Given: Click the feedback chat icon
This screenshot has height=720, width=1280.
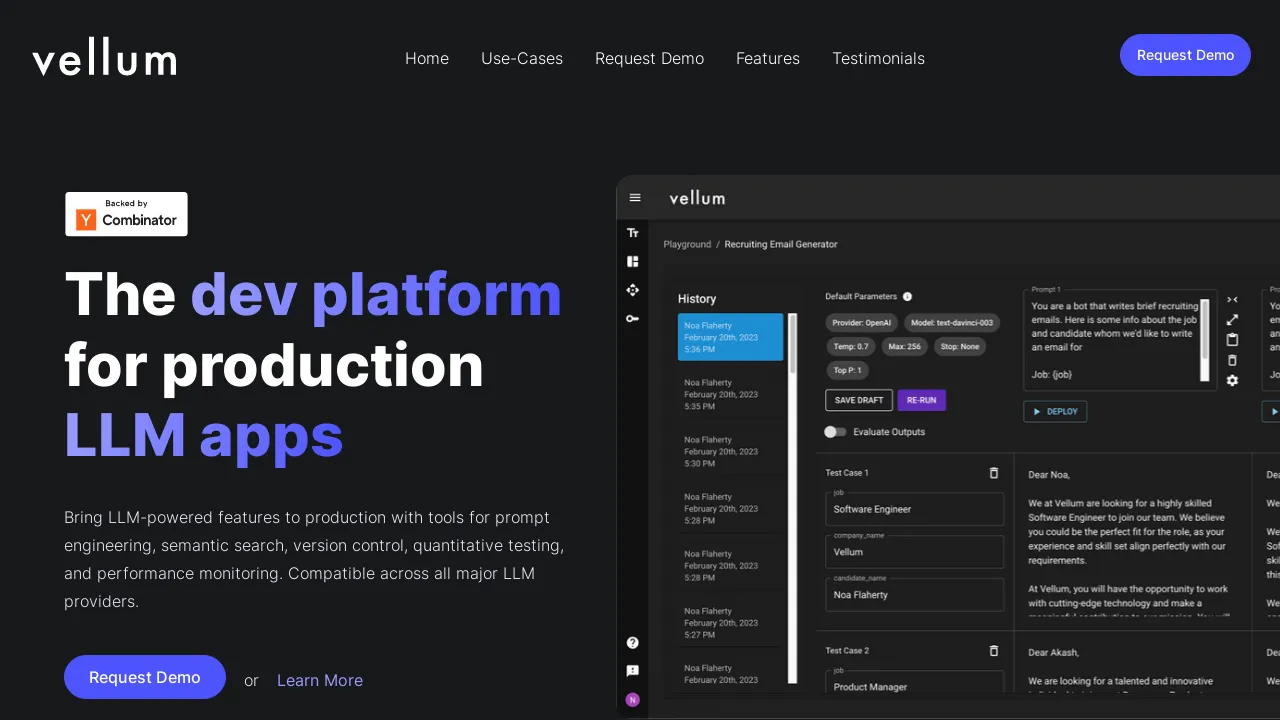Looking at the screenshot, I should [633, 671].
